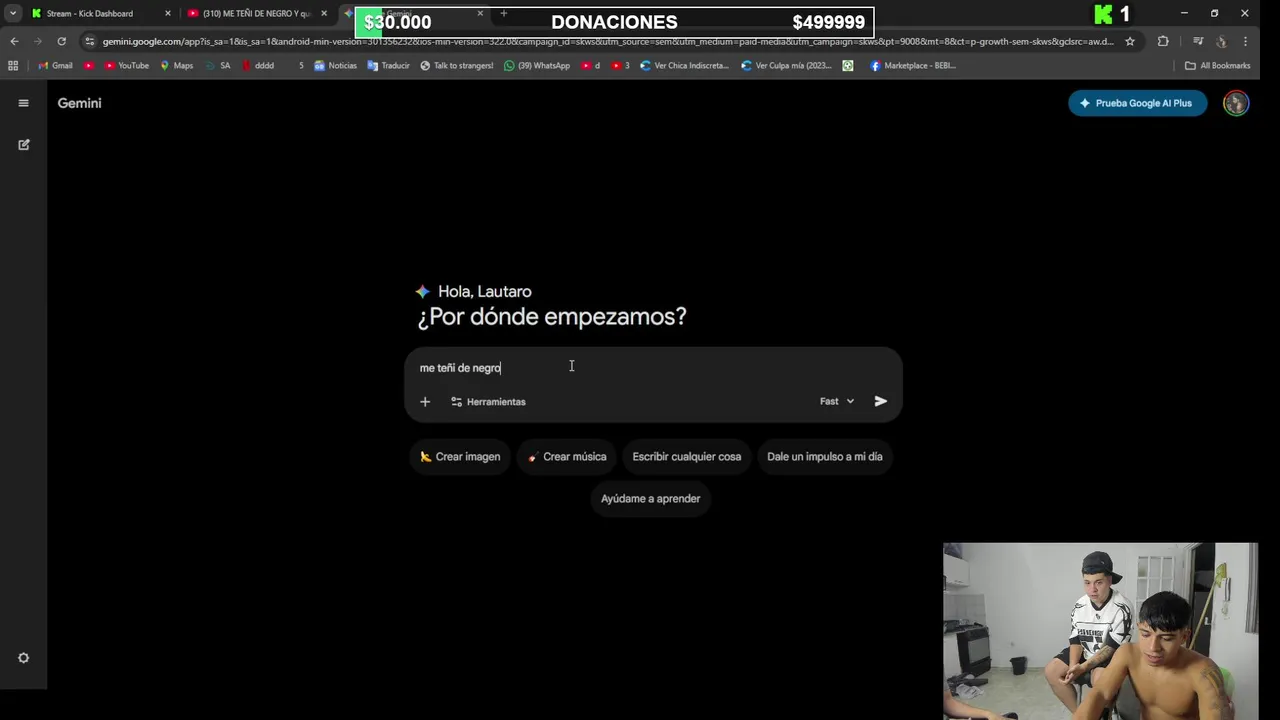Screen dimensions: 1280x720
Task: Start a new chat with the compose icon
Action: click(x=24, y=145)
